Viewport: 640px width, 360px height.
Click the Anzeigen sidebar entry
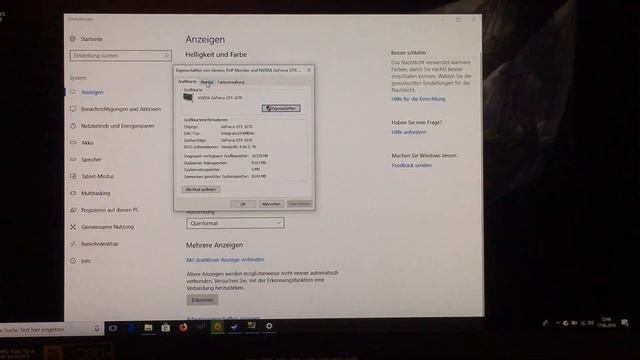click(92, 92)
